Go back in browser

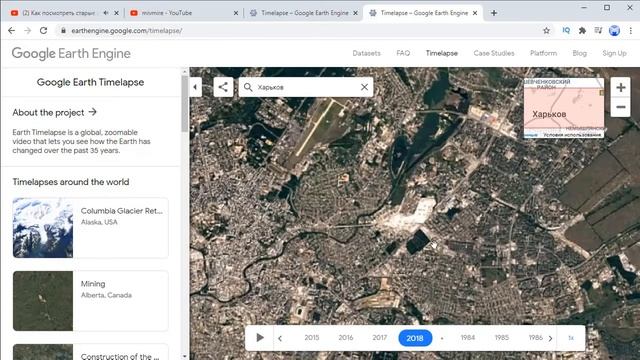pyautogui.click(x=11, y=31)
